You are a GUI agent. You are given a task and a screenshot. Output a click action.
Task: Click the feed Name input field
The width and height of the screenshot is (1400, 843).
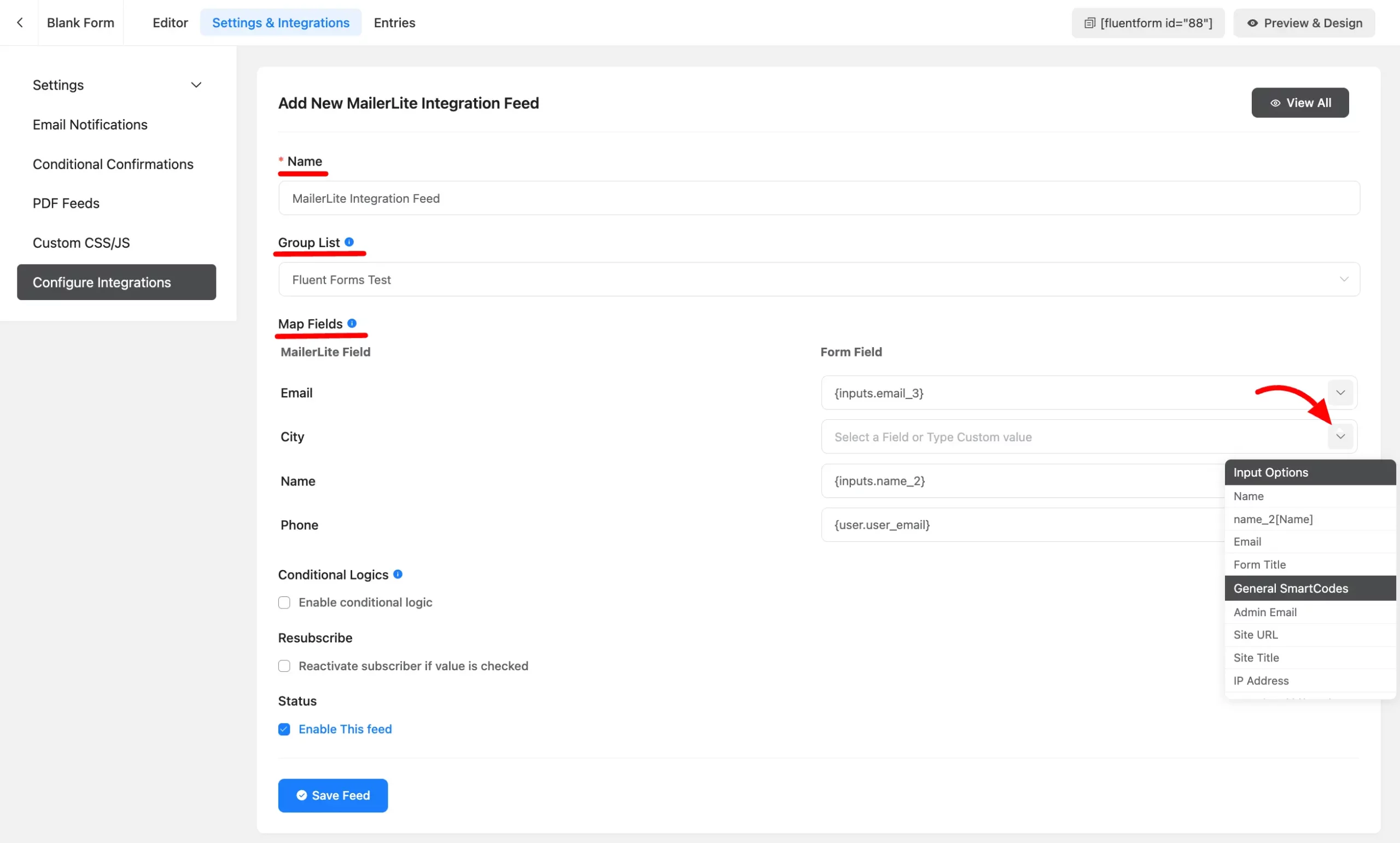818,198
